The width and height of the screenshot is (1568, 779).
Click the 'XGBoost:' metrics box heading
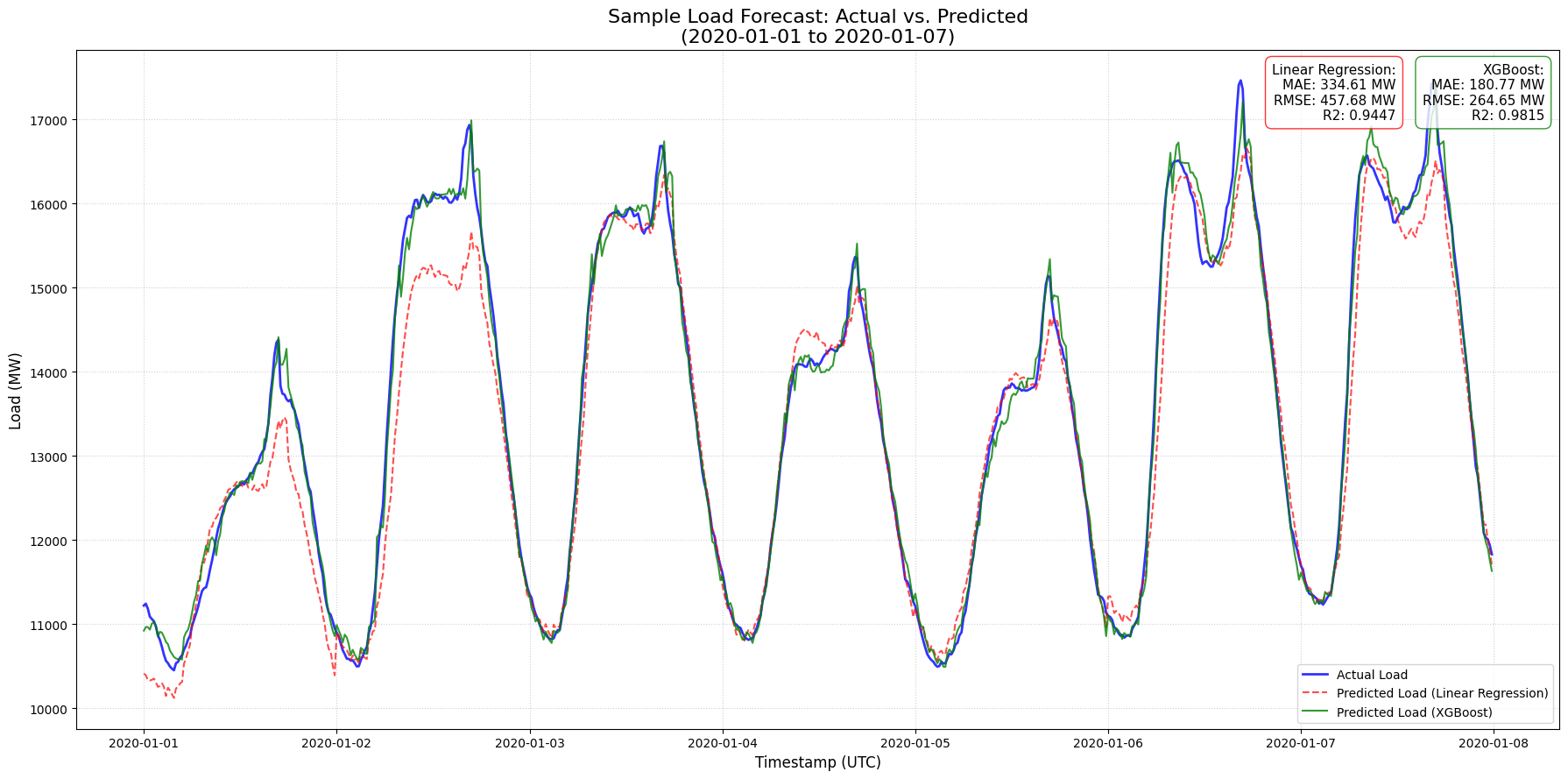coord(1514,70)
